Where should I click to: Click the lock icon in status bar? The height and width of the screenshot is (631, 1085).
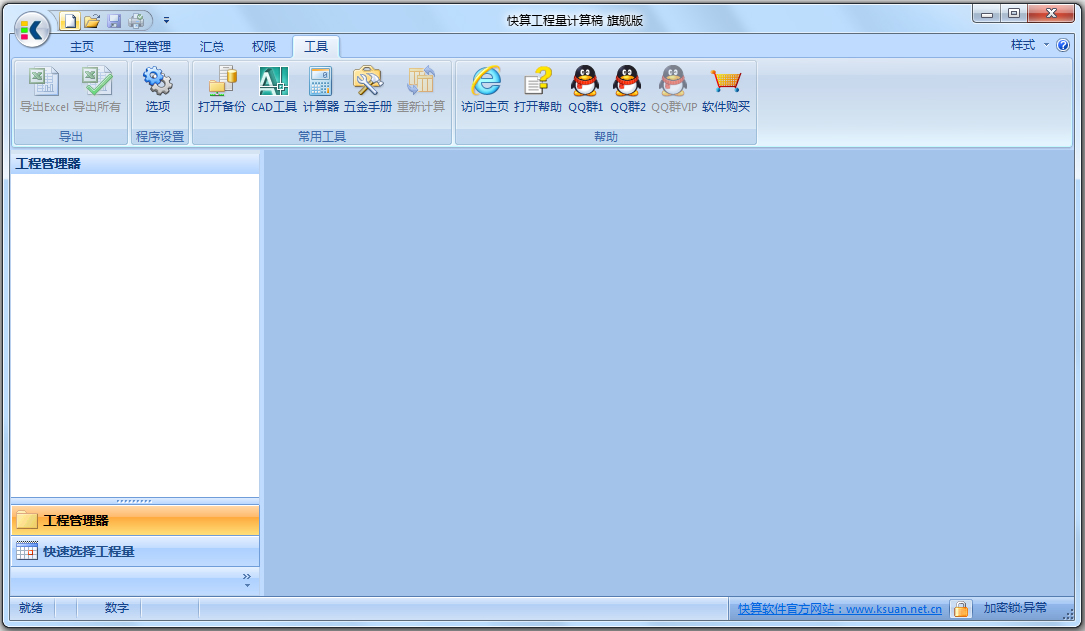pos(960,608)
